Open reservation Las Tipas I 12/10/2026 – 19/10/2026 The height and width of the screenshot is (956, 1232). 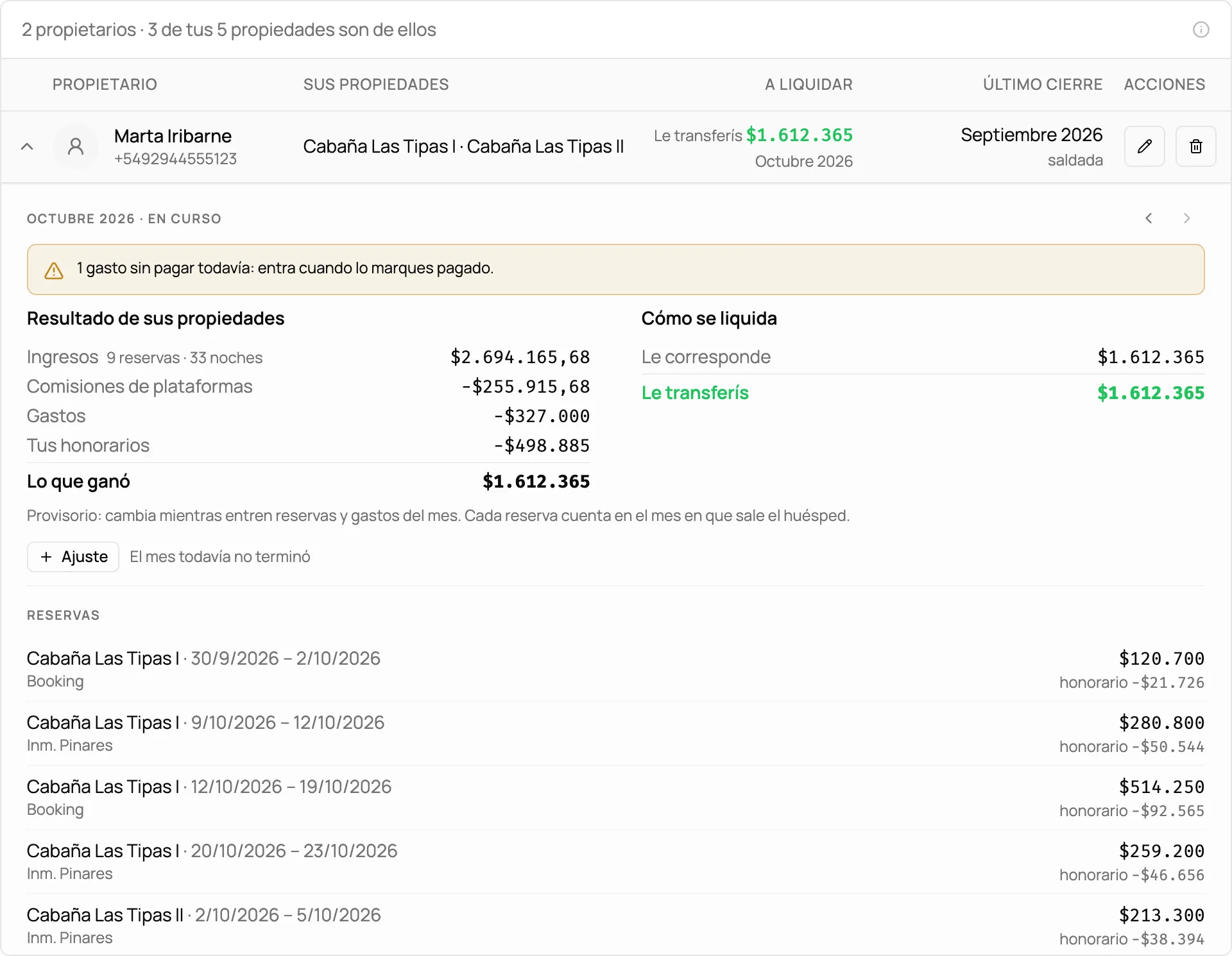click(615, 798)
